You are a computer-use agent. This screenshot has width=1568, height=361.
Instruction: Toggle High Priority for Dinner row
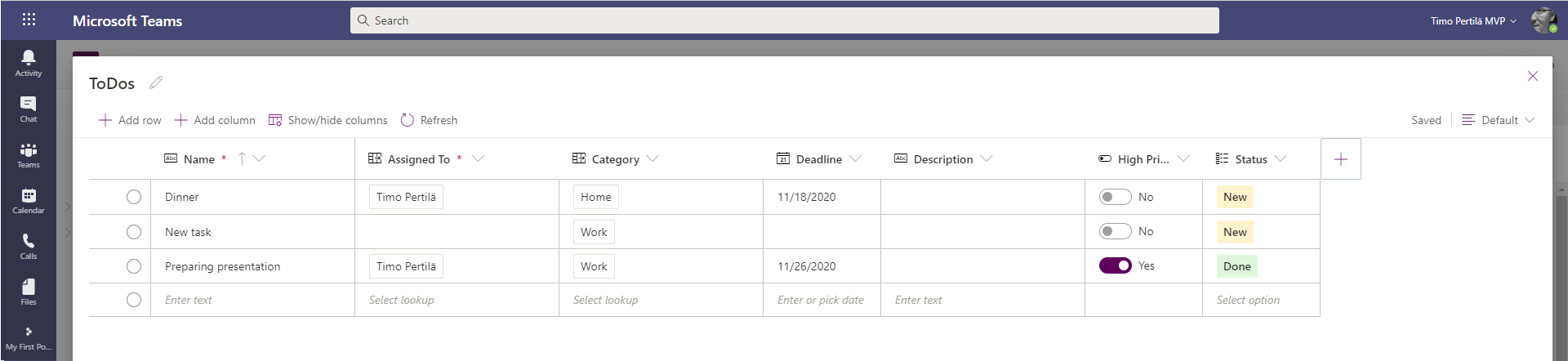click(x=1115, y=197)
